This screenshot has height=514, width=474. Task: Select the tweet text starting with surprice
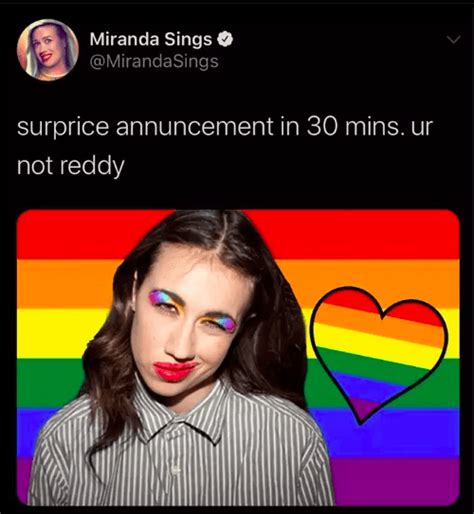[225, 146]
